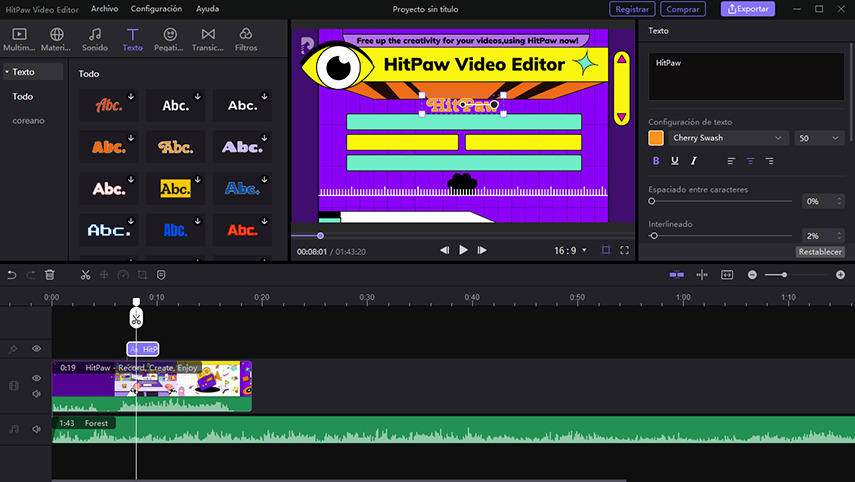This screenshot has height=482, width=855.
Task: Toggle italic text formatting
Action: pyautogui.click(x=694, y=161)
